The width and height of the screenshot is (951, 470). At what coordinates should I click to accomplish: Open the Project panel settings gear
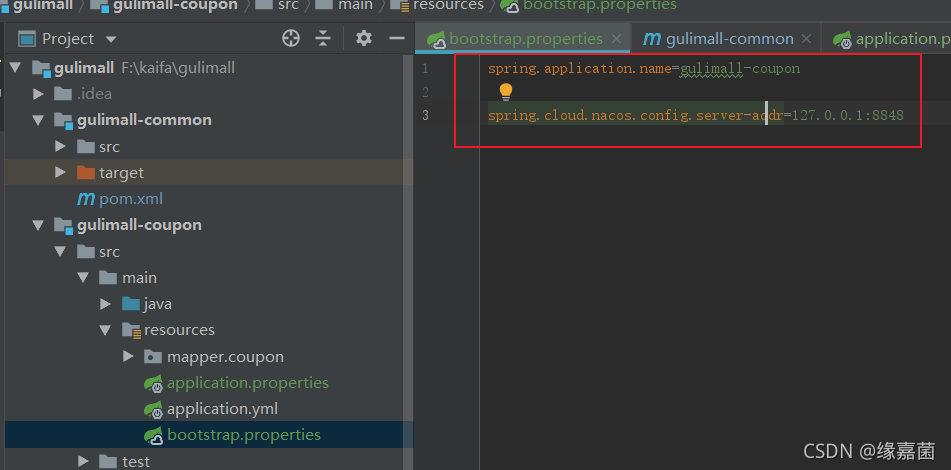tap(364, 38)
